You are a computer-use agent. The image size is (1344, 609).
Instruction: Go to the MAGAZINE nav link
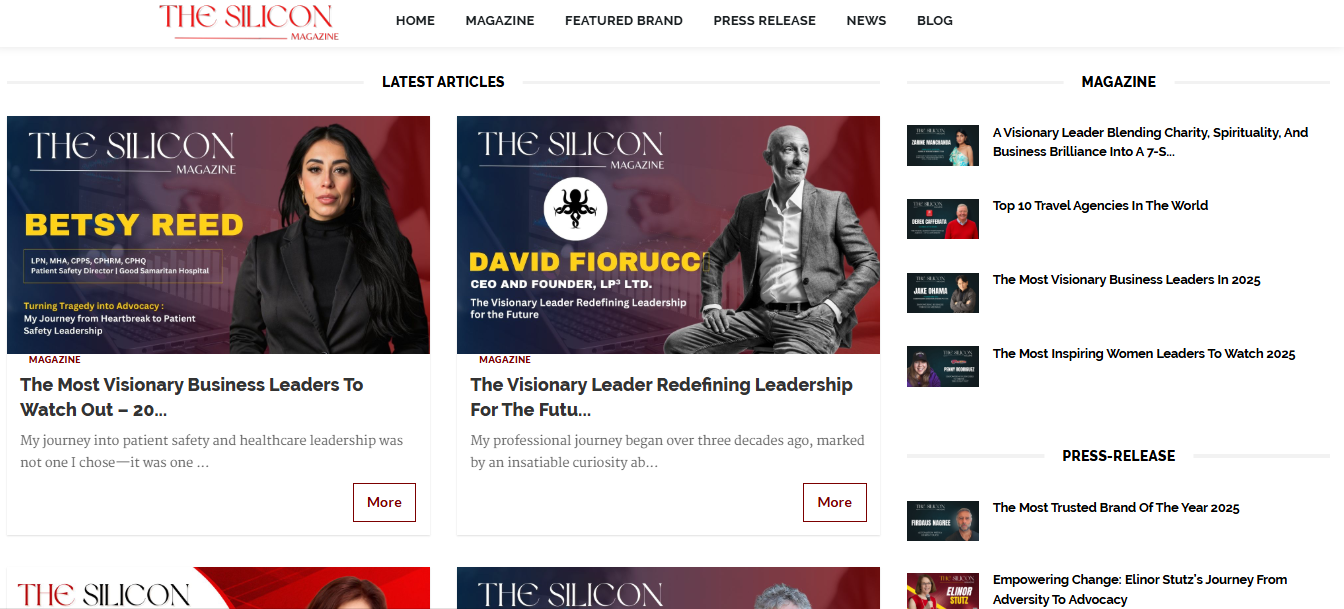500,20
